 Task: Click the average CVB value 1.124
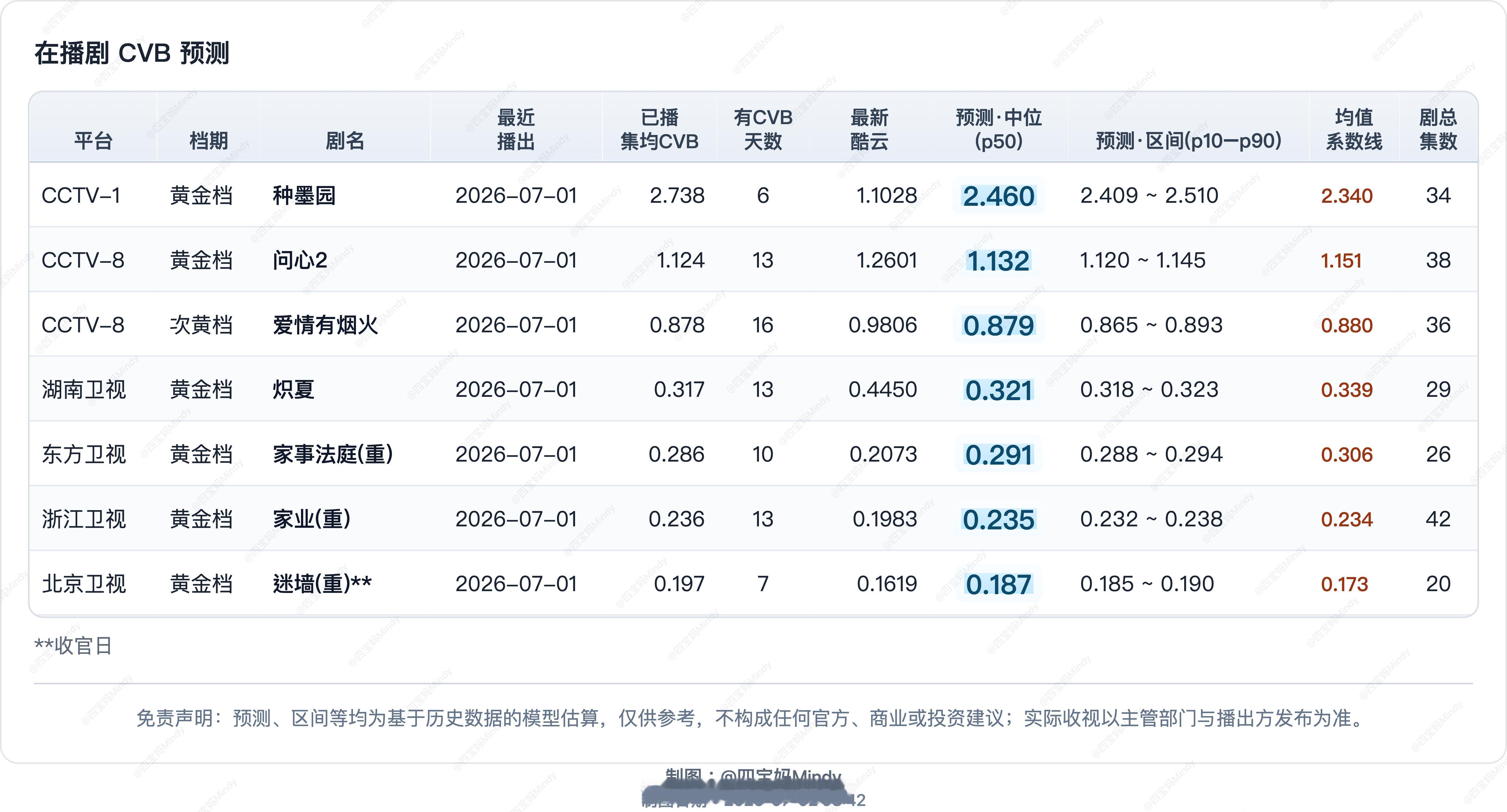[680, 260]
